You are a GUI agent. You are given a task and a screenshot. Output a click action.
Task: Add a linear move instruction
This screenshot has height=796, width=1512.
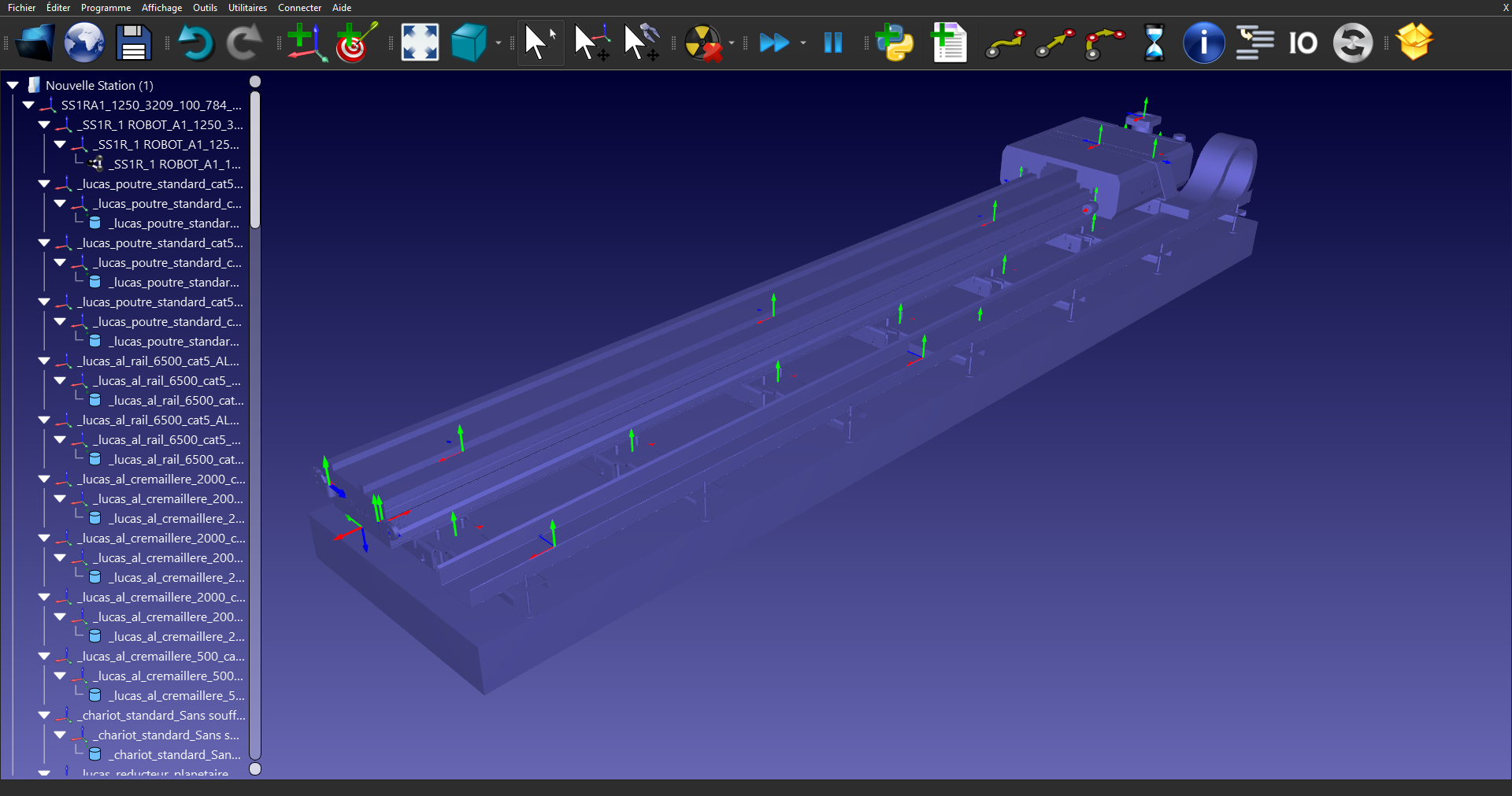click(x=1054, y=43)
